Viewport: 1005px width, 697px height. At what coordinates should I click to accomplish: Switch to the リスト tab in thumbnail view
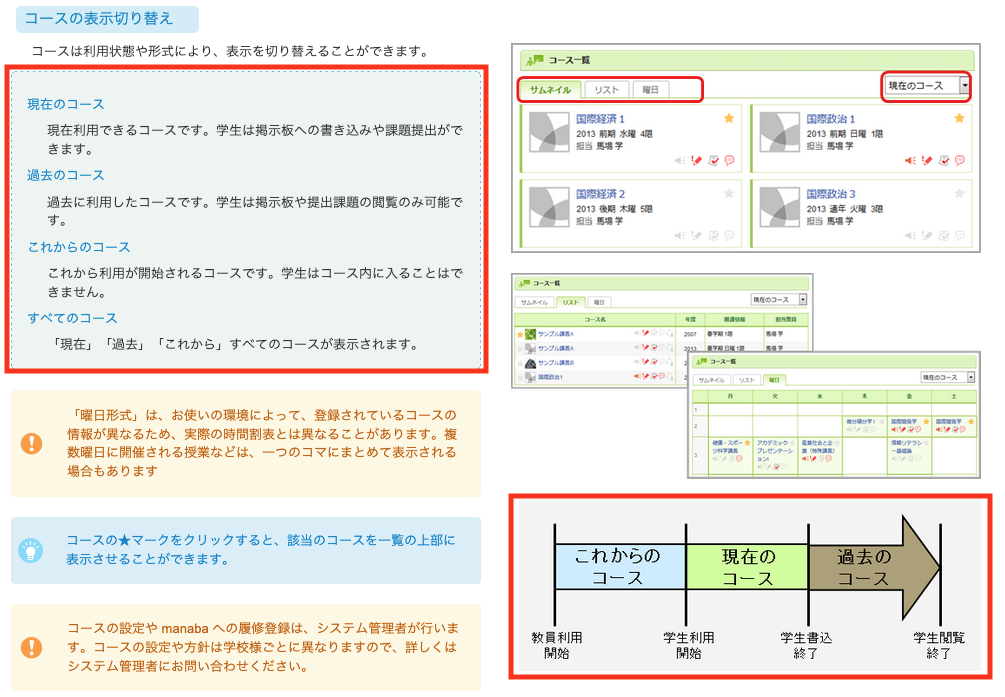coord(606,90)
